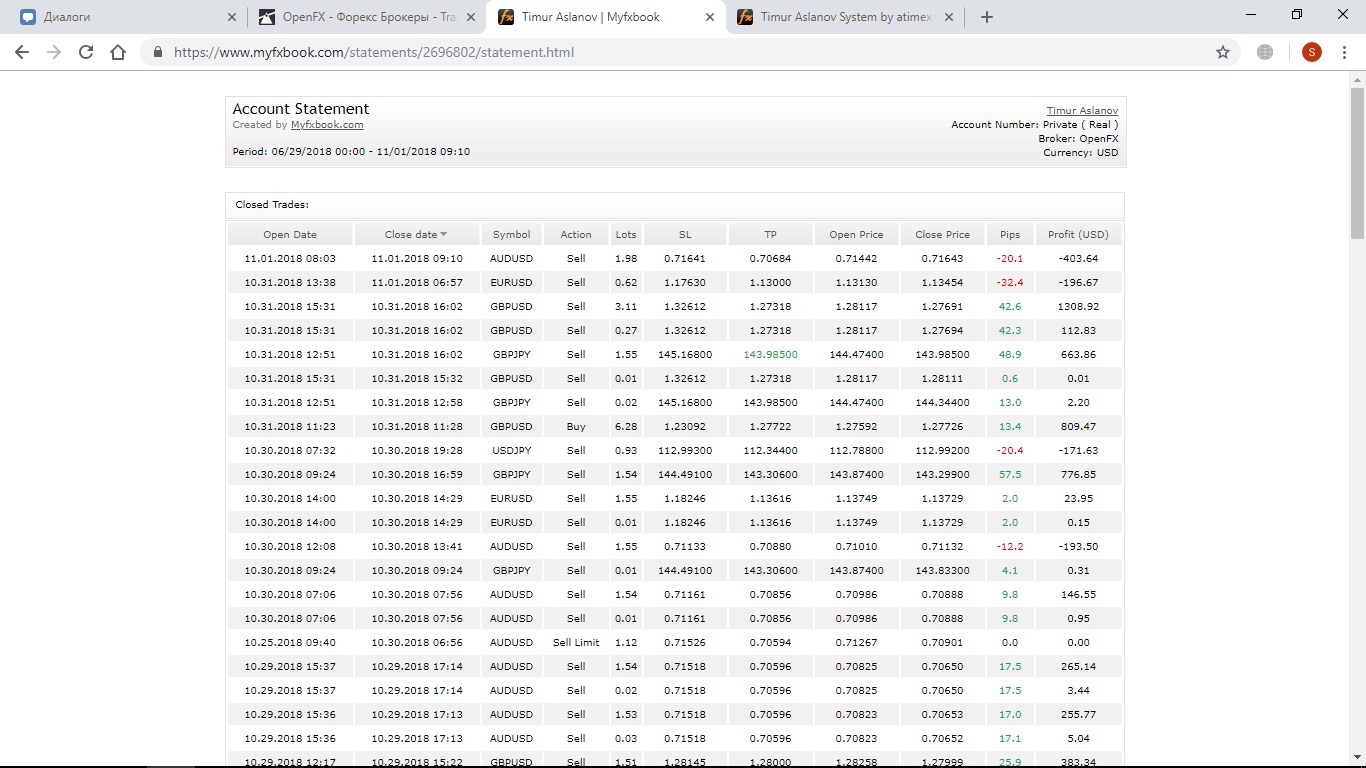
Task: Select the Closed Trades section heading
Action: [x=272, y=205]
